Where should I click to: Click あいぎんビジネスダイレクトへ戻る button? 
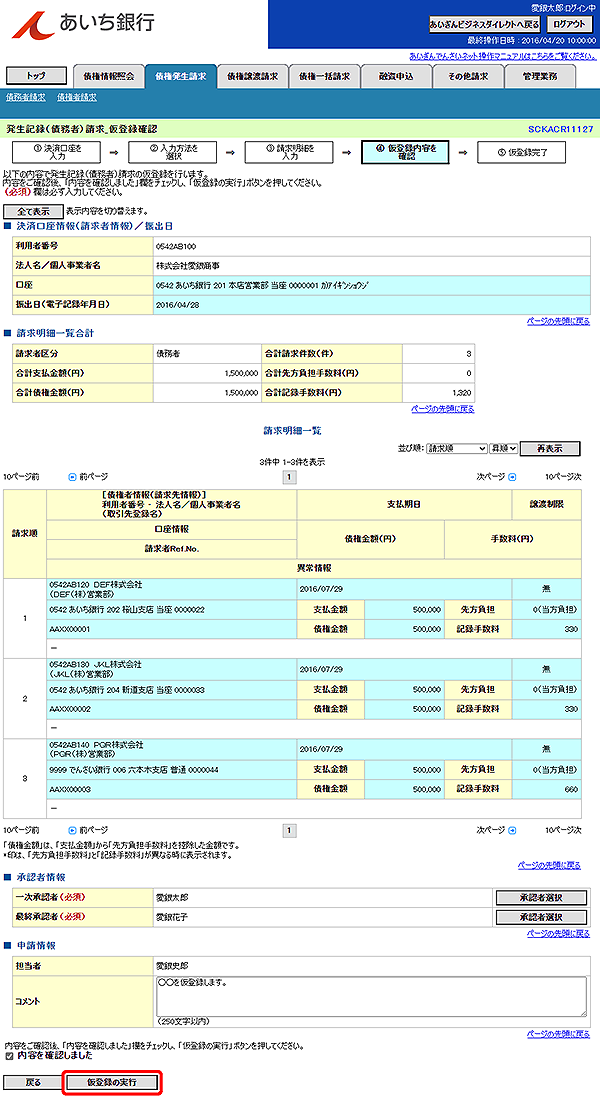click(x=484, y=25)
